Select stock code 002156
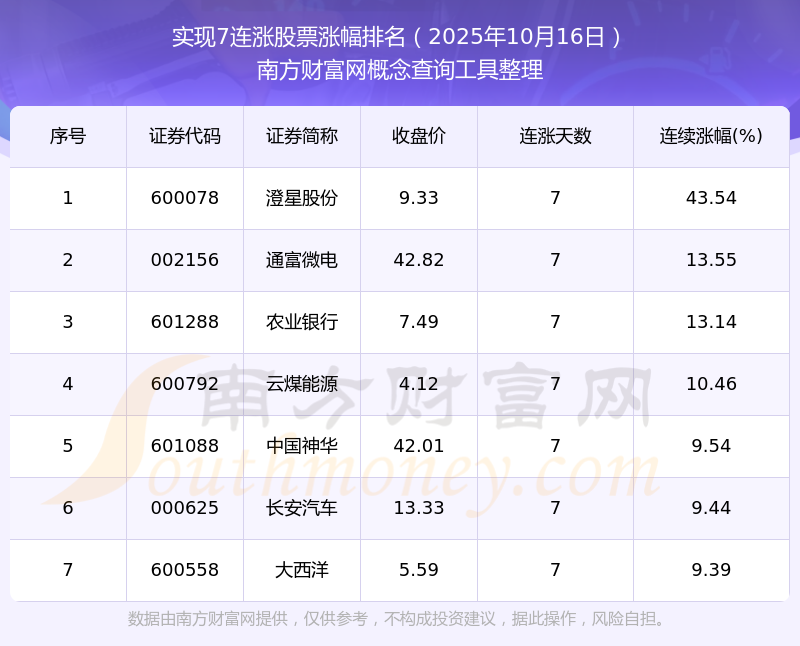The height and width of the screenshot is (646, 800). tap(185, 260)
